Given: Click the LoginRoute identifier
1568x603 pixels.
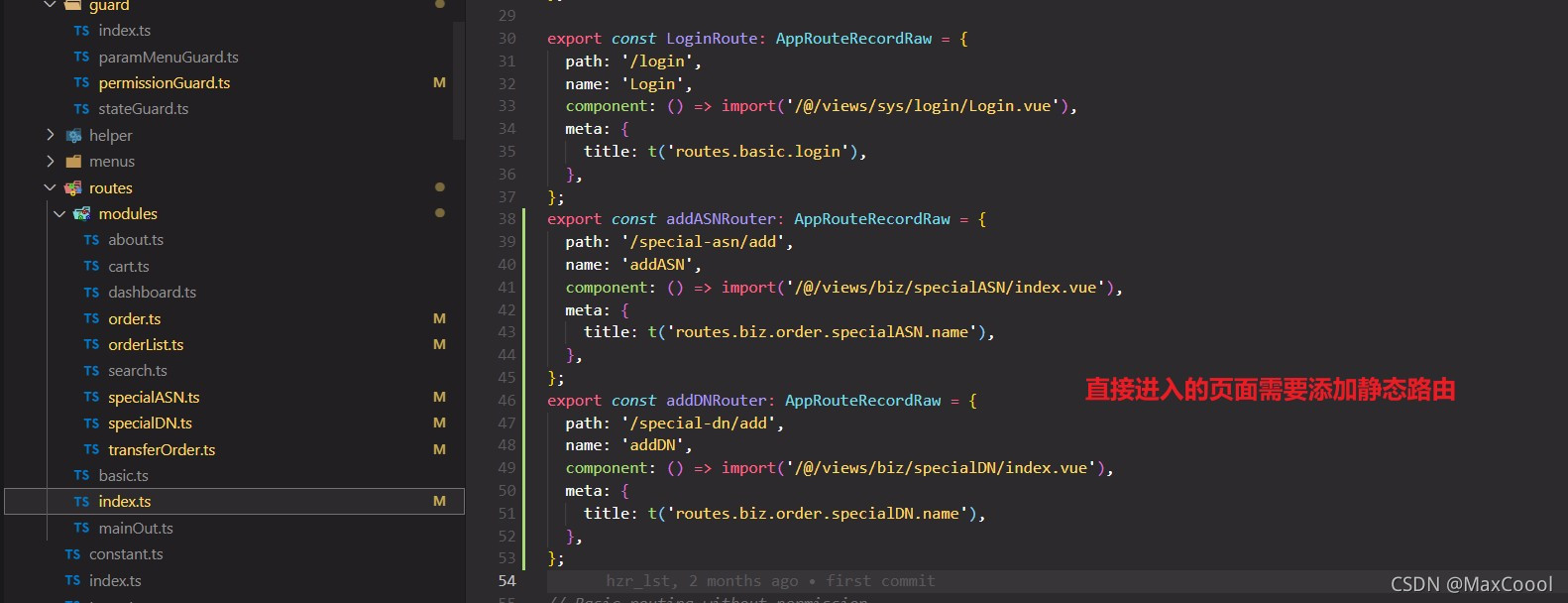Looking at the screenshot, I should click(x=711, y=38).
